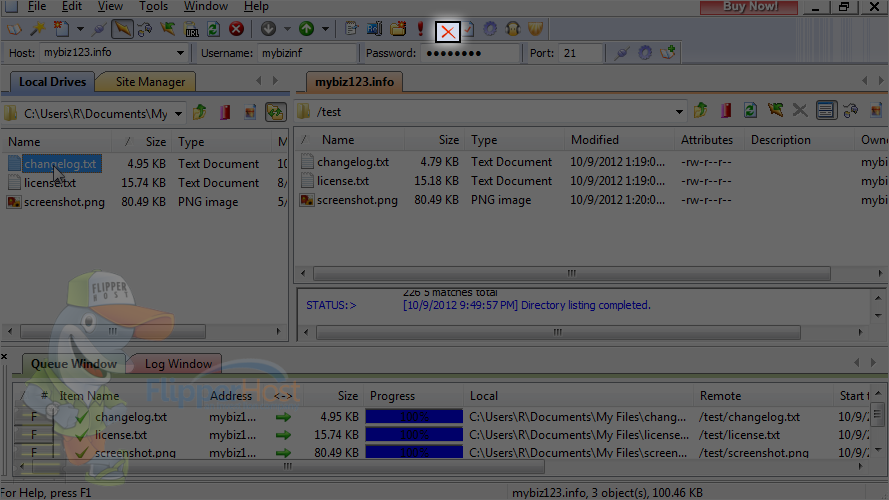
Task: Click the red bookmark icon in remote pane
Action: 726,111
